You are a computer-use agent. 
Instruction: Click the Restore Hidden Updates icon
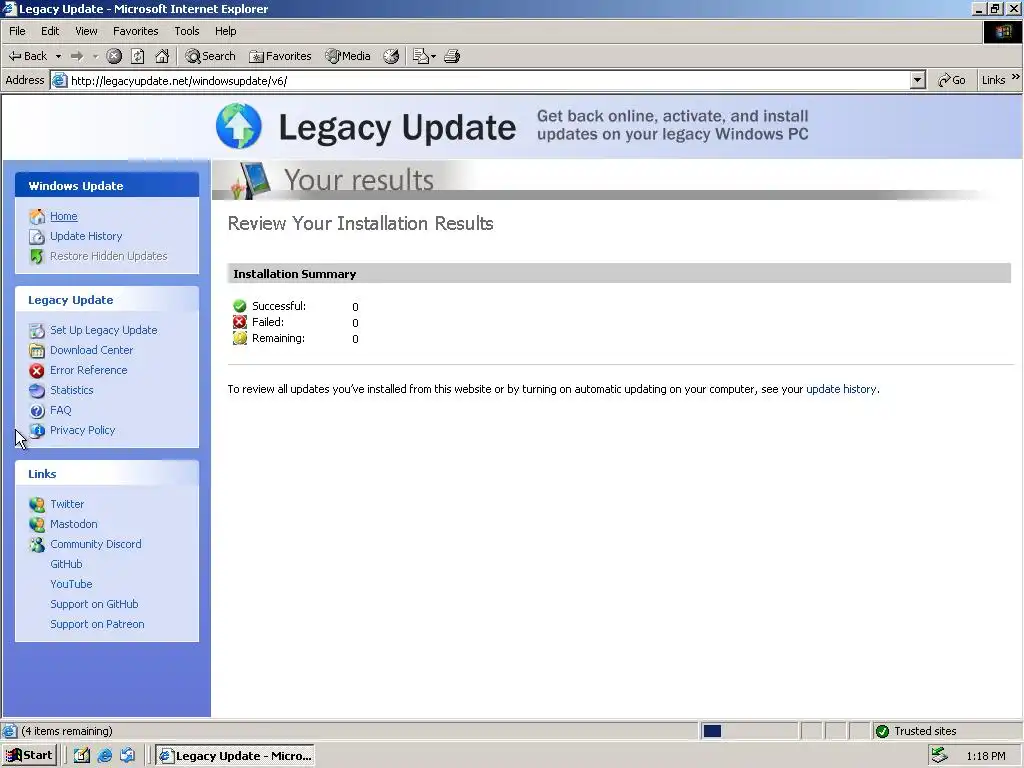click(37, 256)
